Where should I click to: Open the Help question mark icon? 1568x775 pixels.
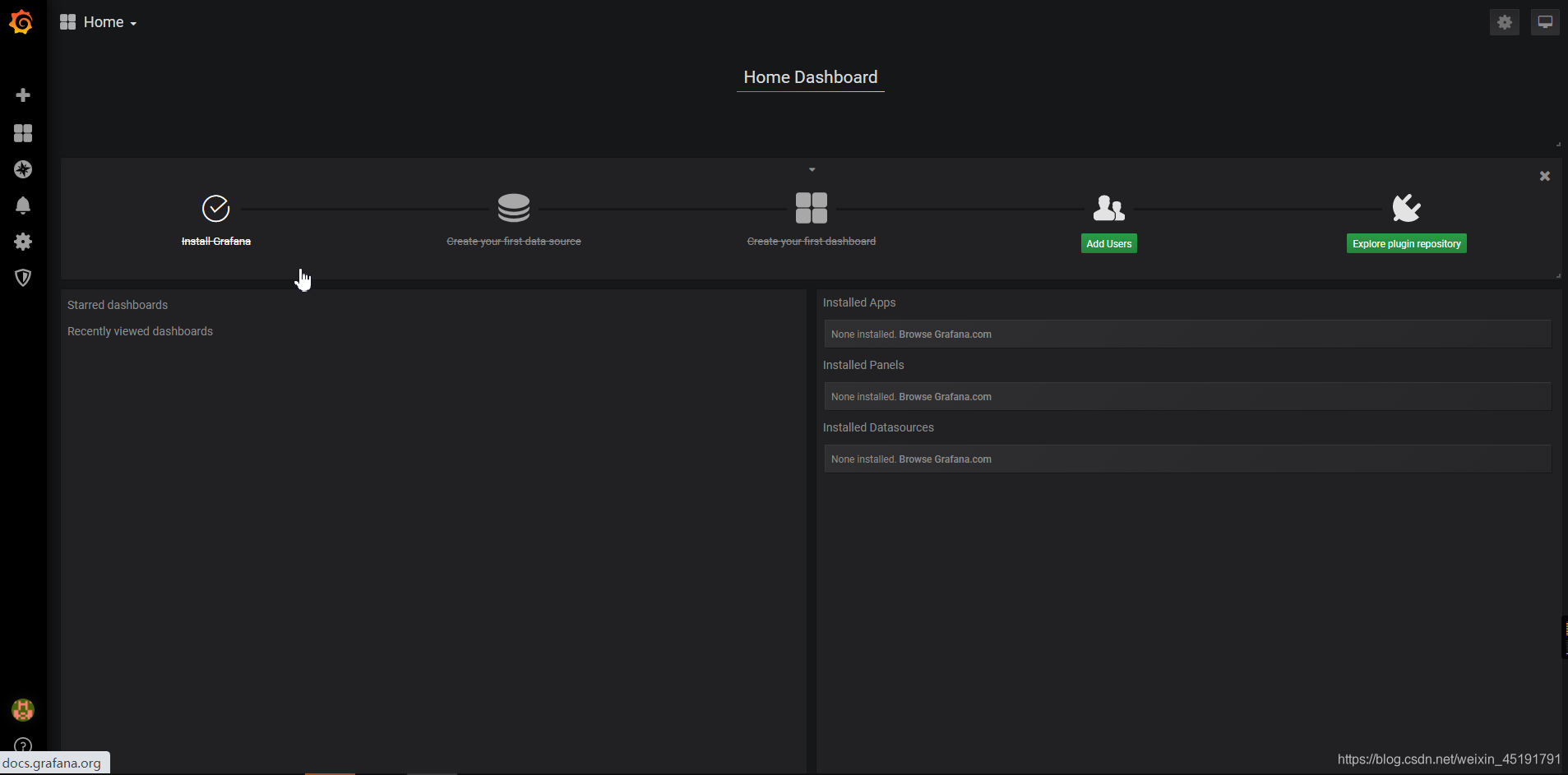point(23,746)
